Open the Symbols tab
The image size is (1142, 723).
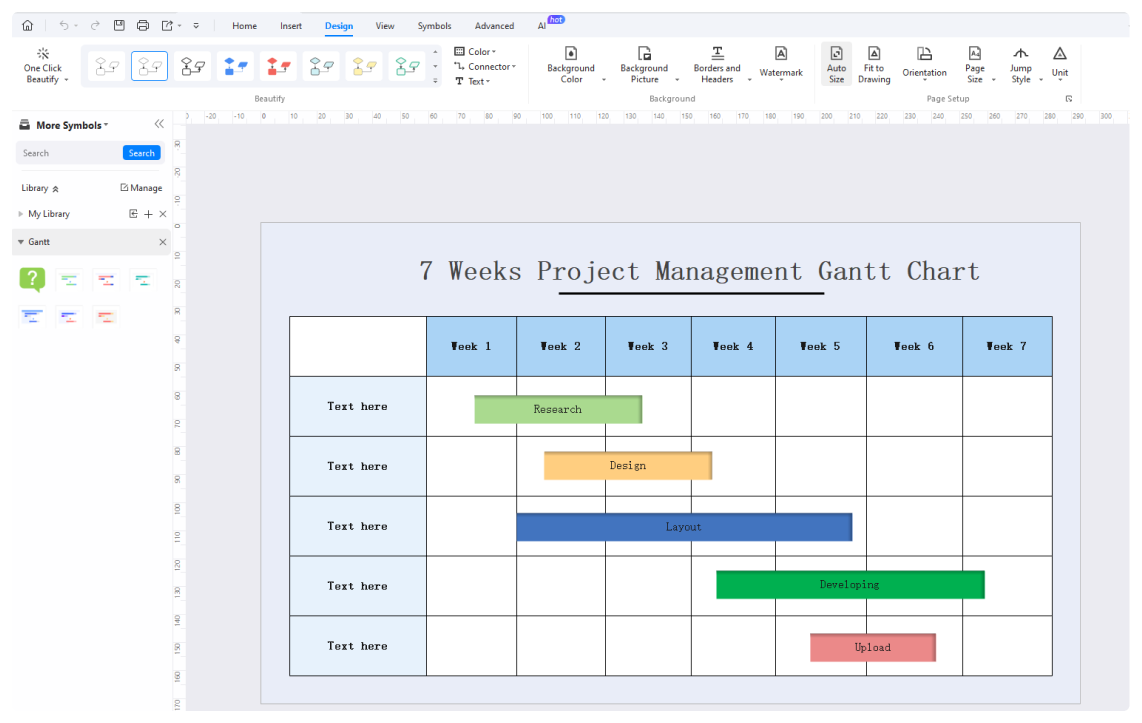coord(434,25)
